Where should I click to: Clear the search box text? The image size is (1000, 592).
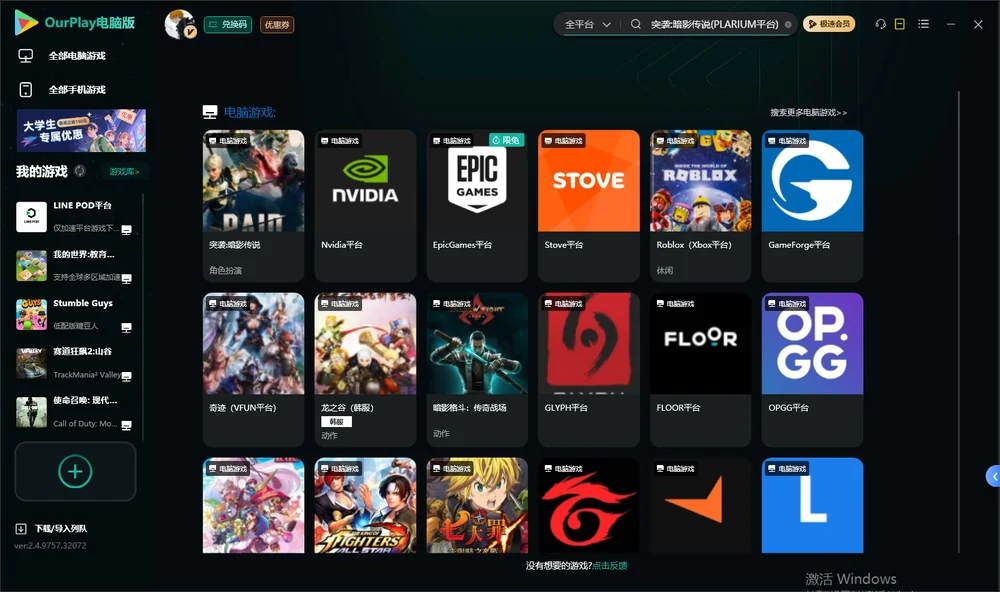(x=788, y=24)
